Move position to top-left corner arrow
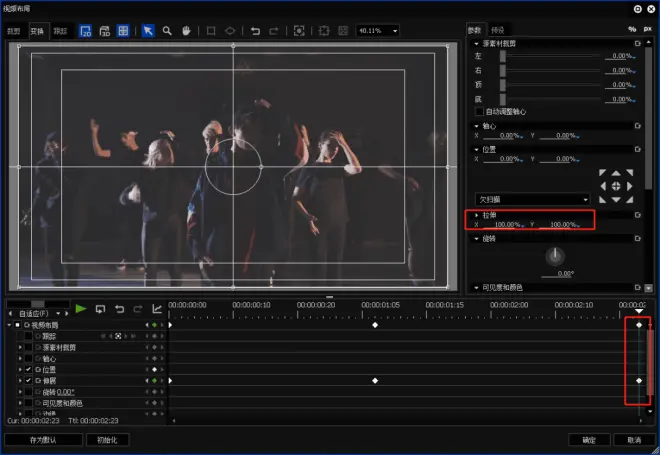 coord(602,173)
